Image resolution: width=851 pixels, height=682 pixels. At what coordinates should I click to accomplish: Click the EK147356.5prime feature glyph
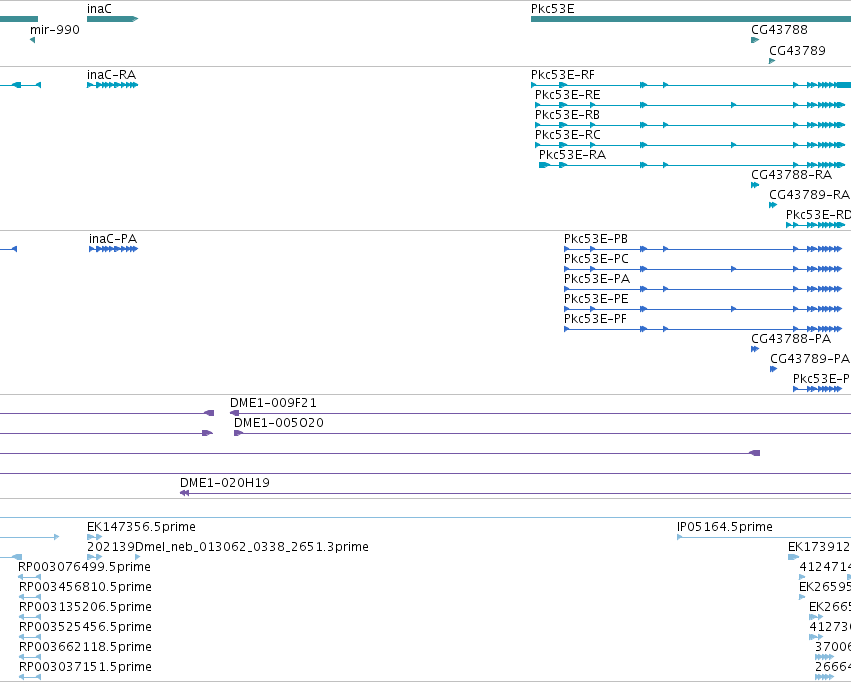[x=94, y=537]
